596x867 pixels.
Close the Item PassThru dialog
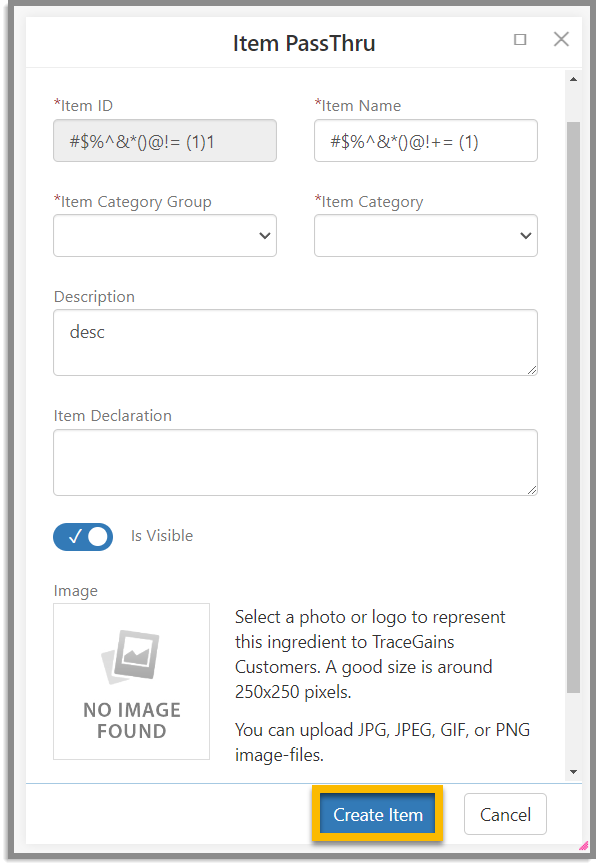(x=561, y=39)
